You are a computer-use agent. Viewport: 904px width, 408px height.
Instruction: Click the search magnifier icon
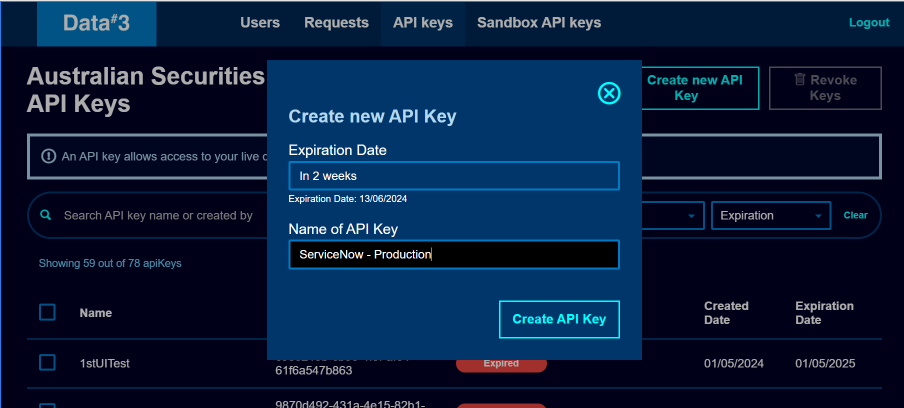(x=45, y=215)
